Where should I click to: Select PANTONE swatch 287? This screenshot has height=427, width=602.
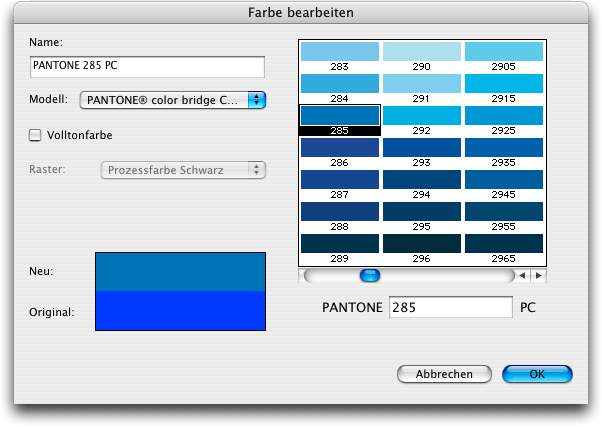point(340,179)
